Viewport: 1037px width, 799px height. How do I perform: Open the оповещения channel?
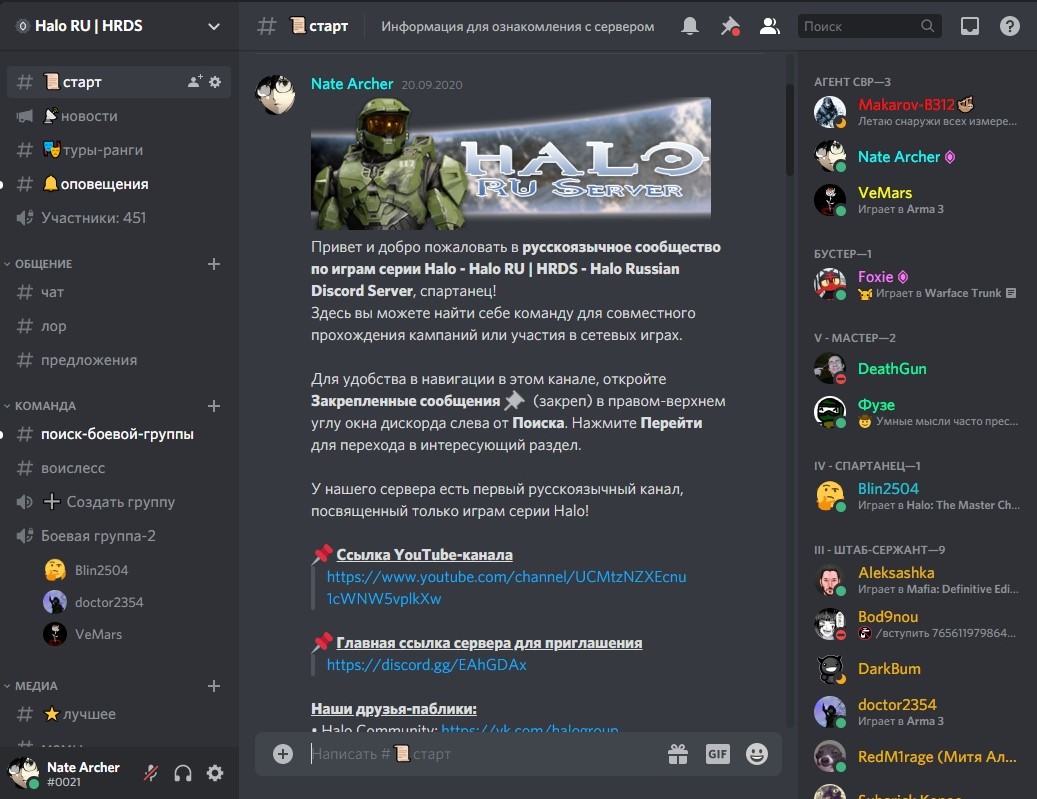click(x=119, y=184)
